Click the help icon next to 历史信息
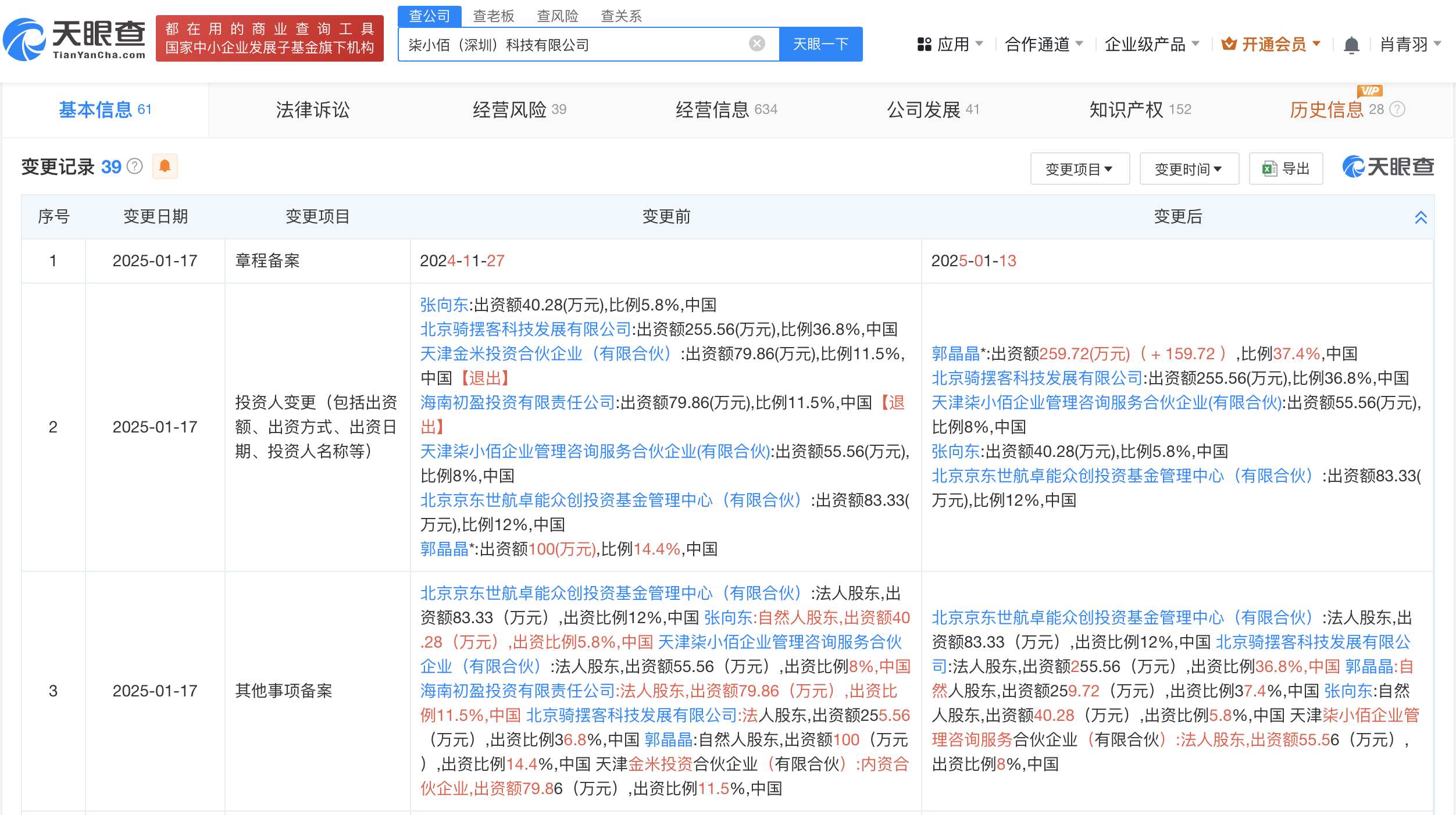1456x815 pixels. pyautogui.click(x=1397, y=109)
